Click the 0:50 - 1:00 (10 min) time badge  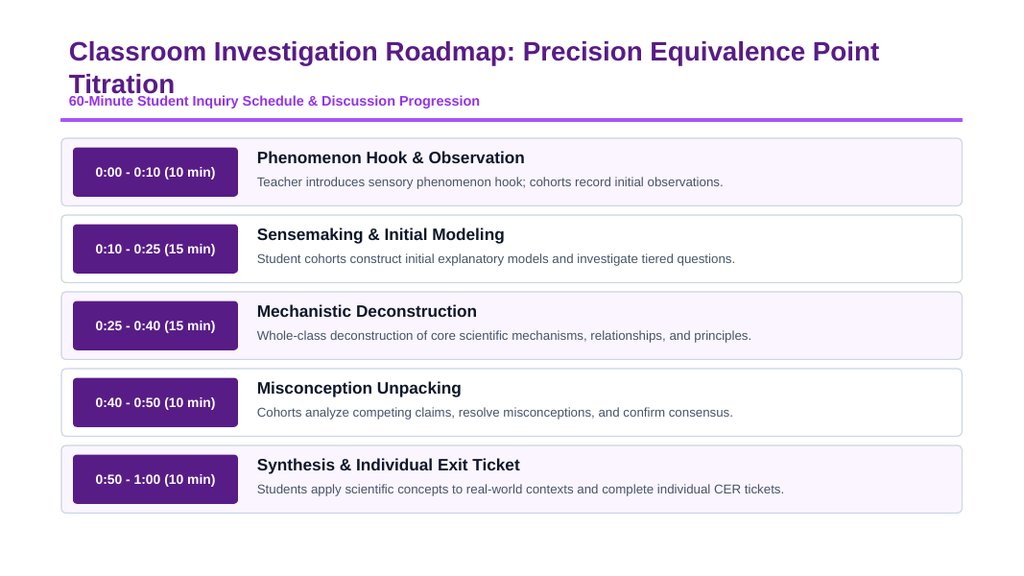click(x=155, y=479)
